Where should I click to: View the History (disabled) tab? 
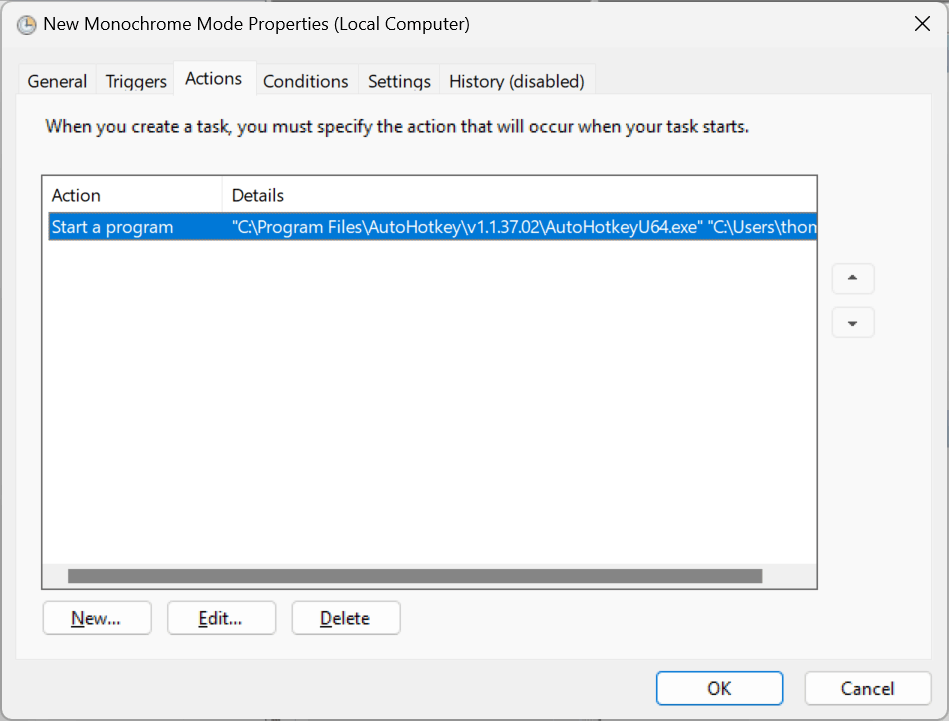coord(517,81)
